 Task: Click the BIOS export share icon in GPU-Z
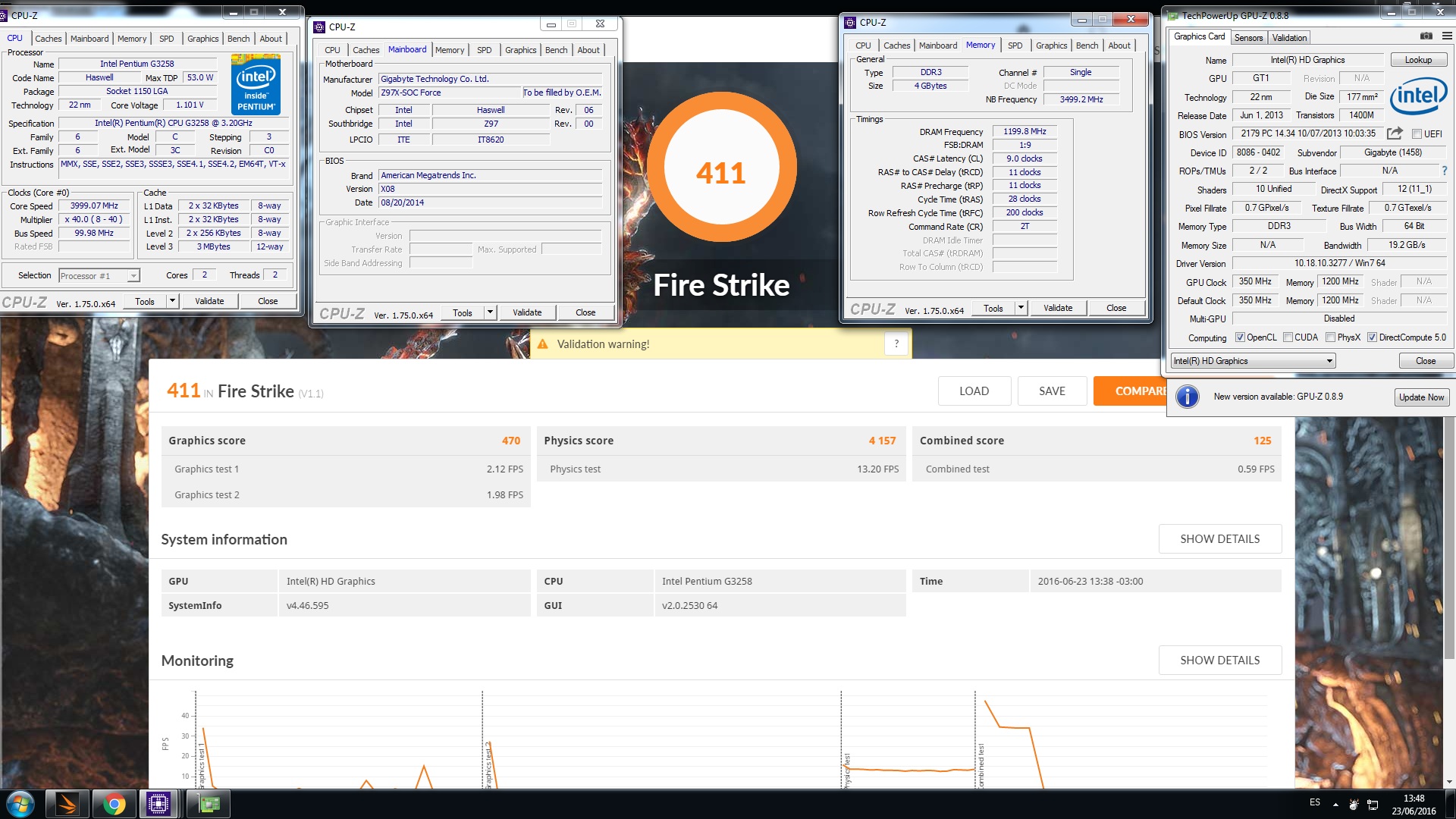tap(1395, 133)
